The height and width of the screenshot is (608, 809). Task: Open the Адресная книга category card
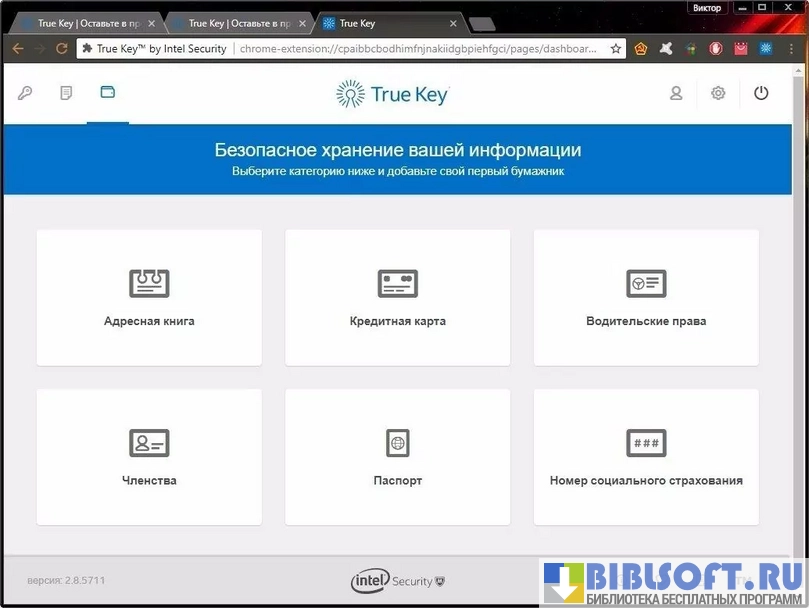pyautogui.click(x=149, y=297)
